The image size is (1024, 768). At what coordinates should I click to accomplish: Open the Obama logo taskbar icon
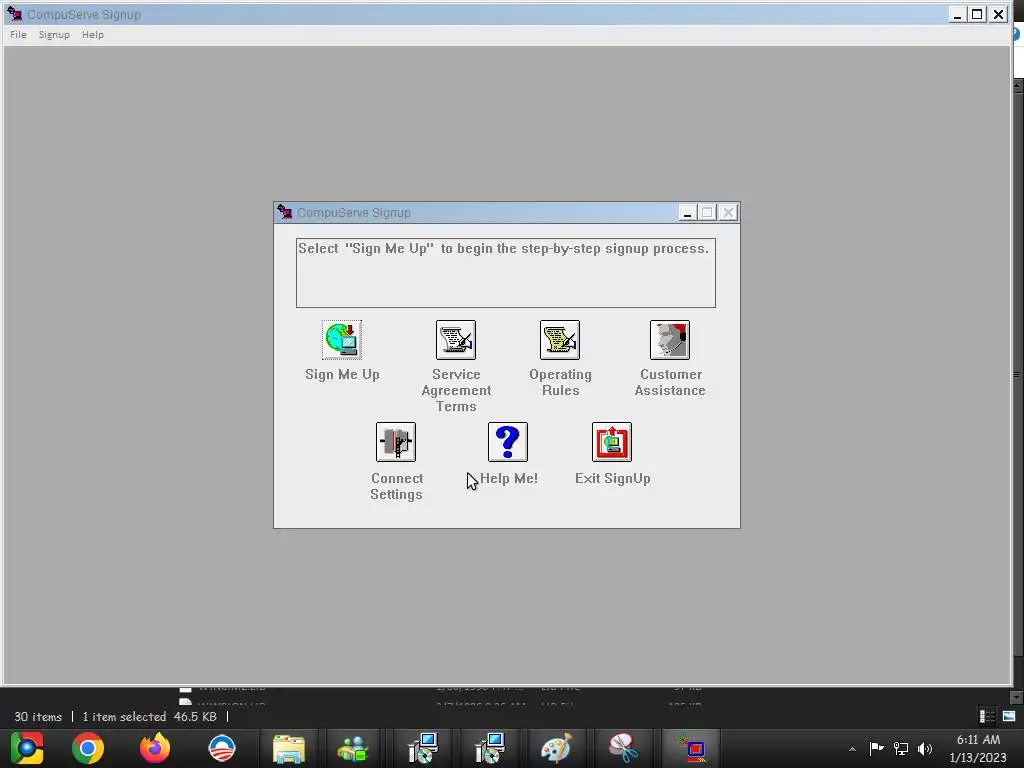tap(221, 748)
